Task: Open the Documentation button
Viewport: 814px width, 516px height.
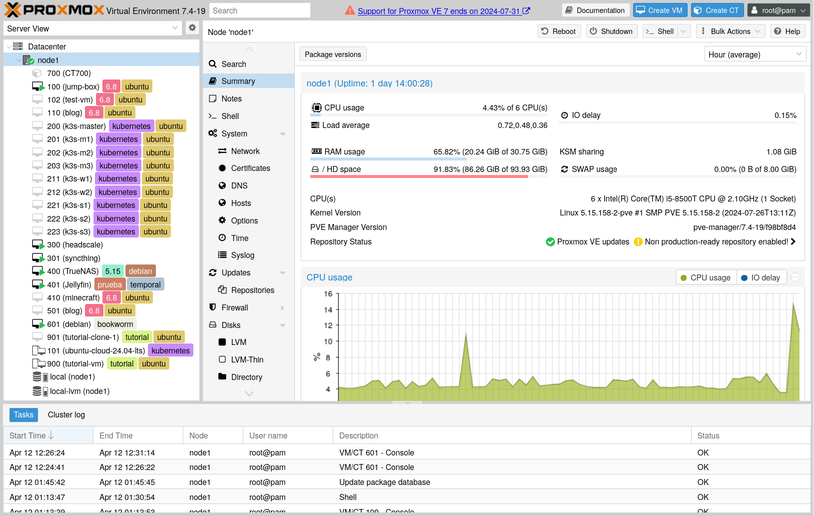Action: tap(595, 10)
